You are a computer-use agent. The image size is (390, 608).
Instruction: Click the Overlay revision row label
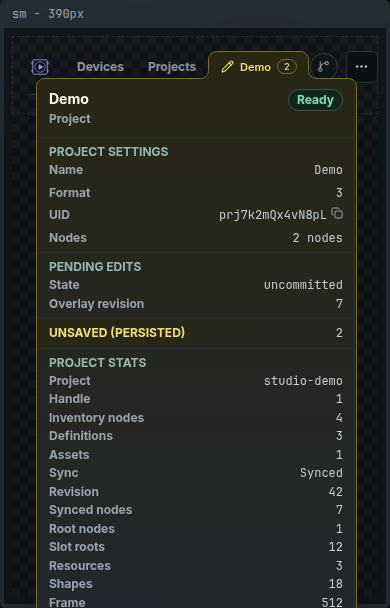click(x=97, y=304)
